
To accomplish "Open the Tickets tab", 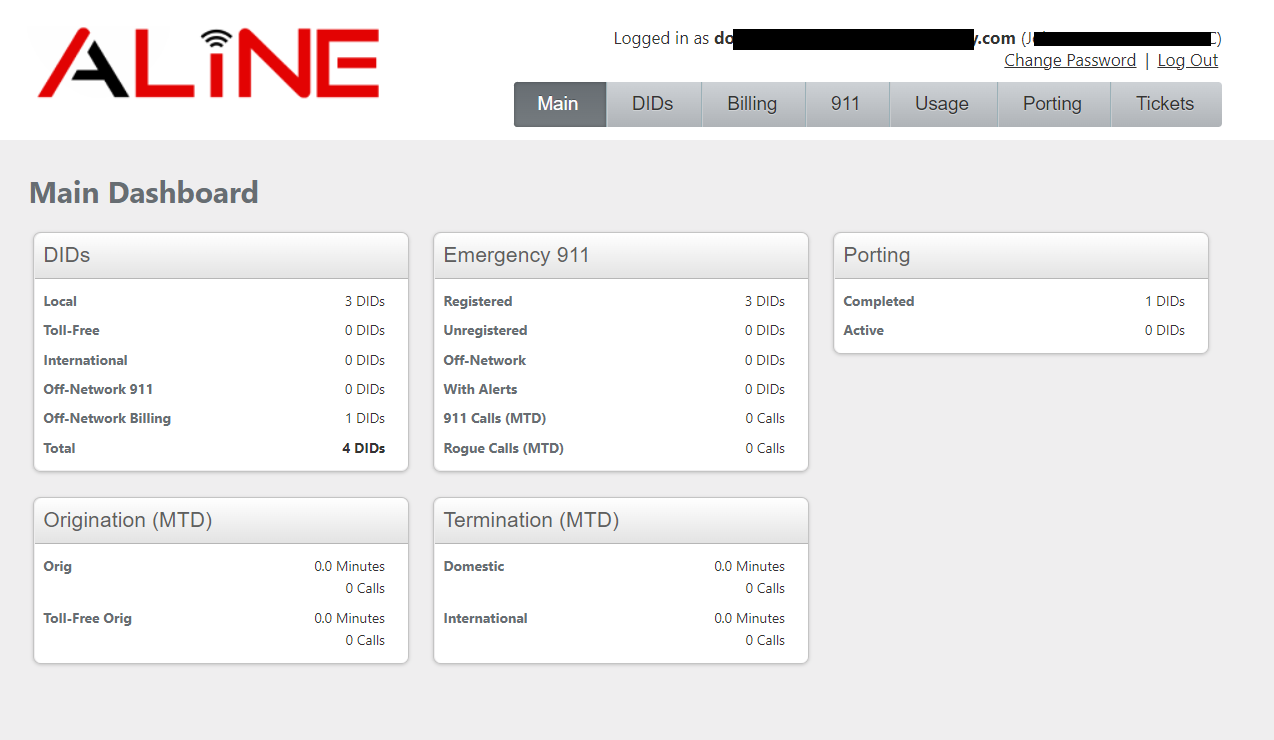I will (1164, 103).
